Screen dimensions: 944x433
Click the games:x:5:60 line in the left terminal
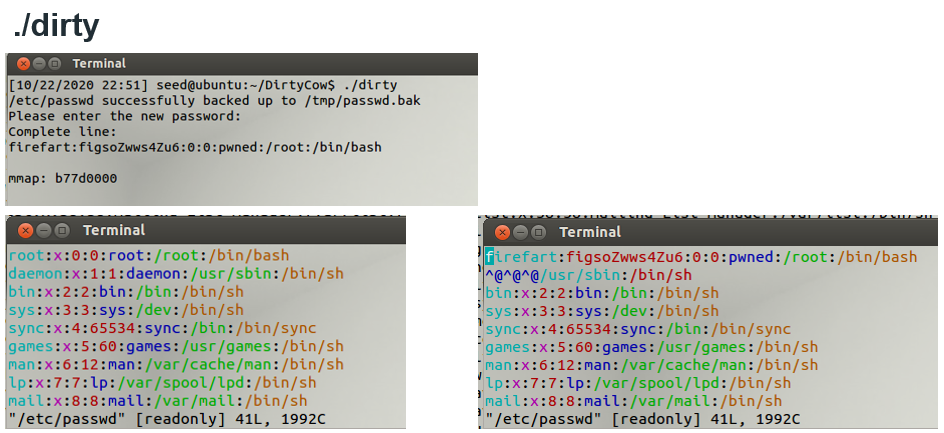(x=176, y=346)
